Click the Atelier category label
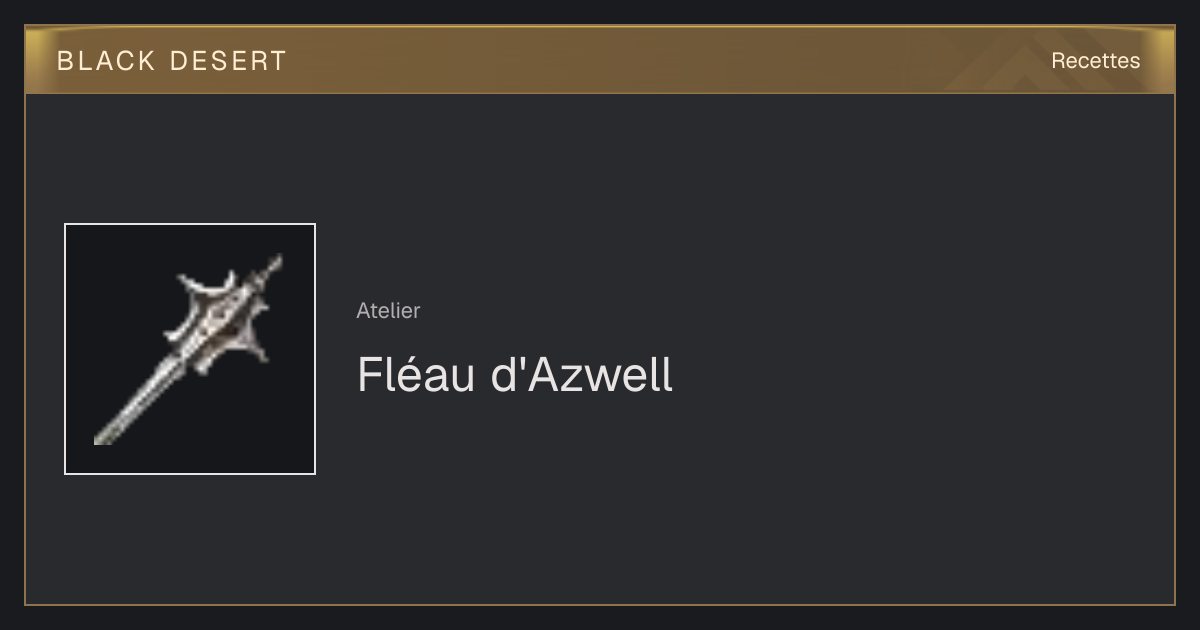The height and width of the screenshot is (630, 1200). [388, 310]
